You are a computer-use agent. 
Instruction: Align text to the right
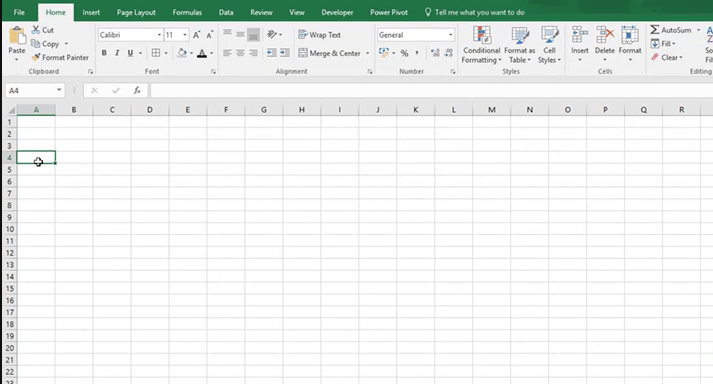click(253, 53)
